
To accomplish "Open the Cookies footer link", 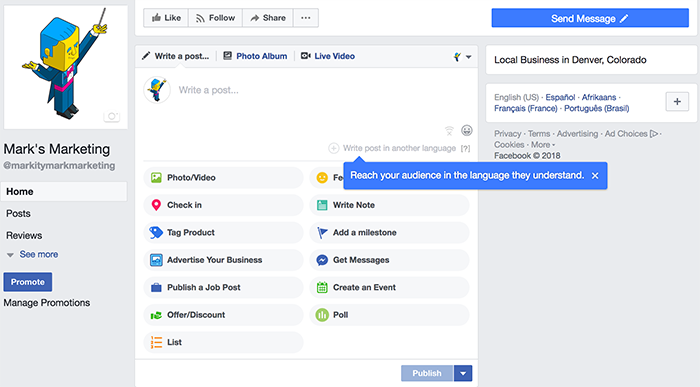I will coord(509,145).
